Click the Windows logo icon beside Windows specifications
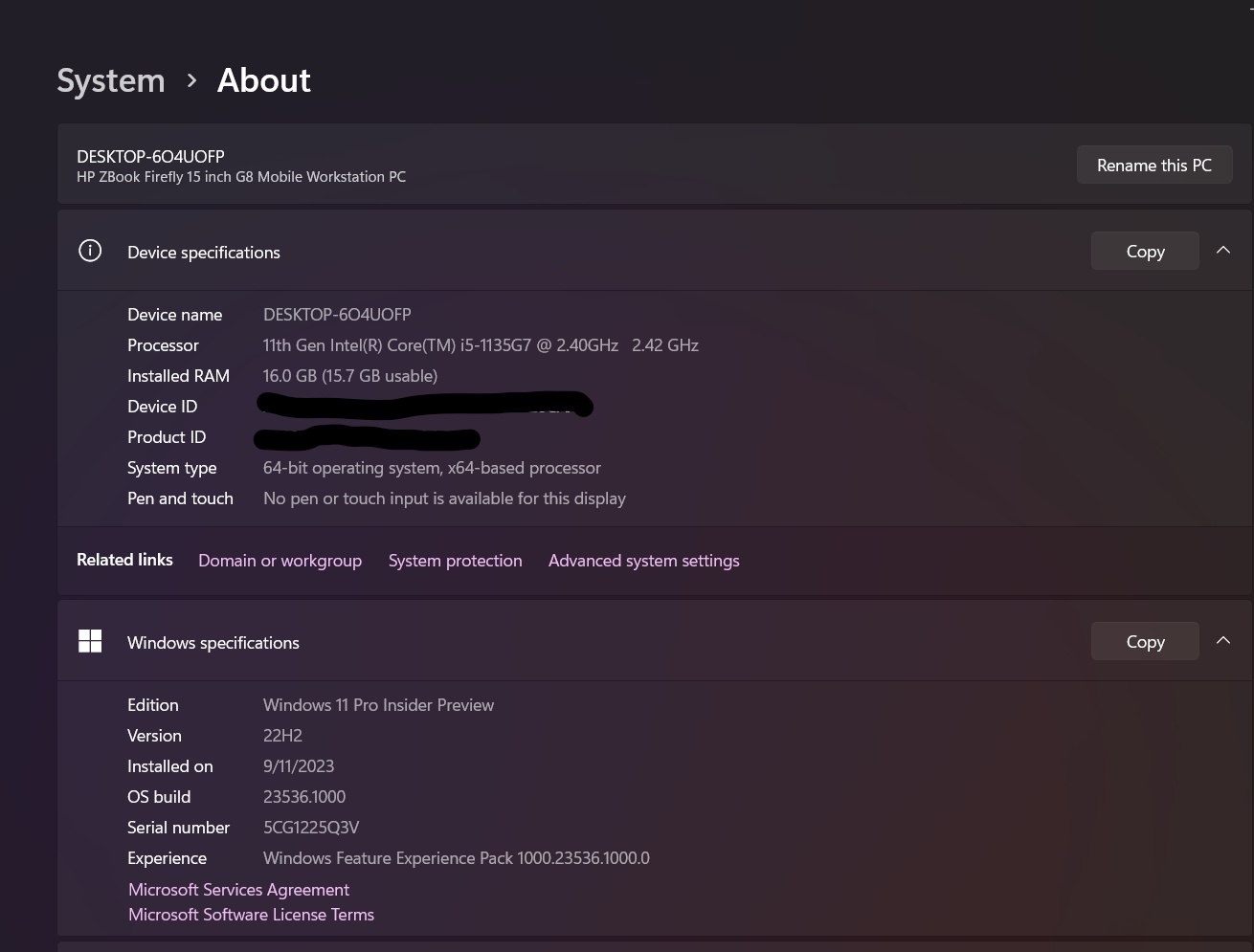The width and height of the screenshot is (1254, 952). (x=90, y=641)
